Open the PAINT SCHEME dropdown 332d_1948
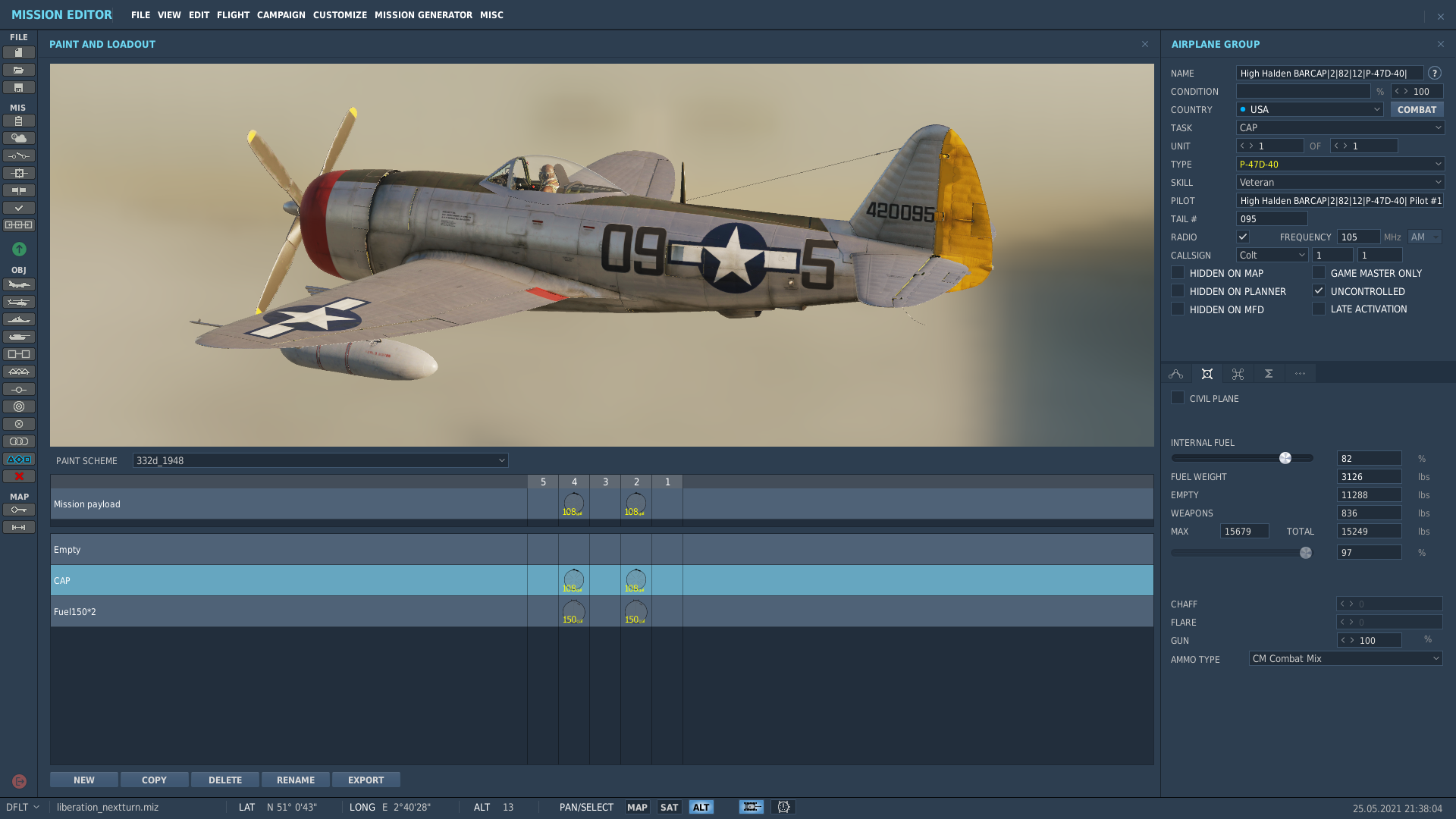The width and height of the screenshot is (1456, 819). pyautogui.click(x=320, y=460)
